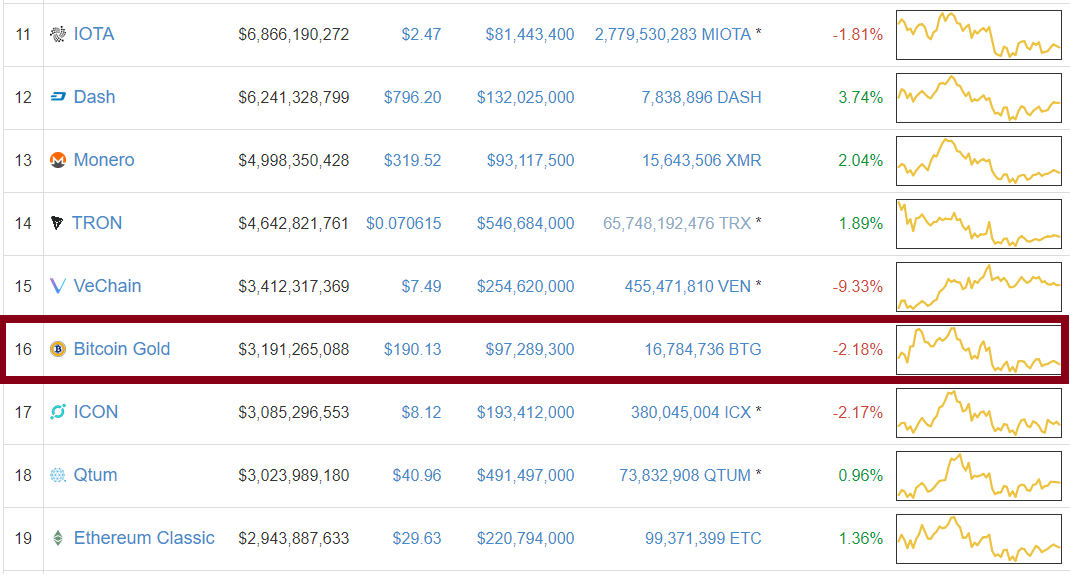
Task: Open the Ethereum Classic coin page link
Action: 144,538
